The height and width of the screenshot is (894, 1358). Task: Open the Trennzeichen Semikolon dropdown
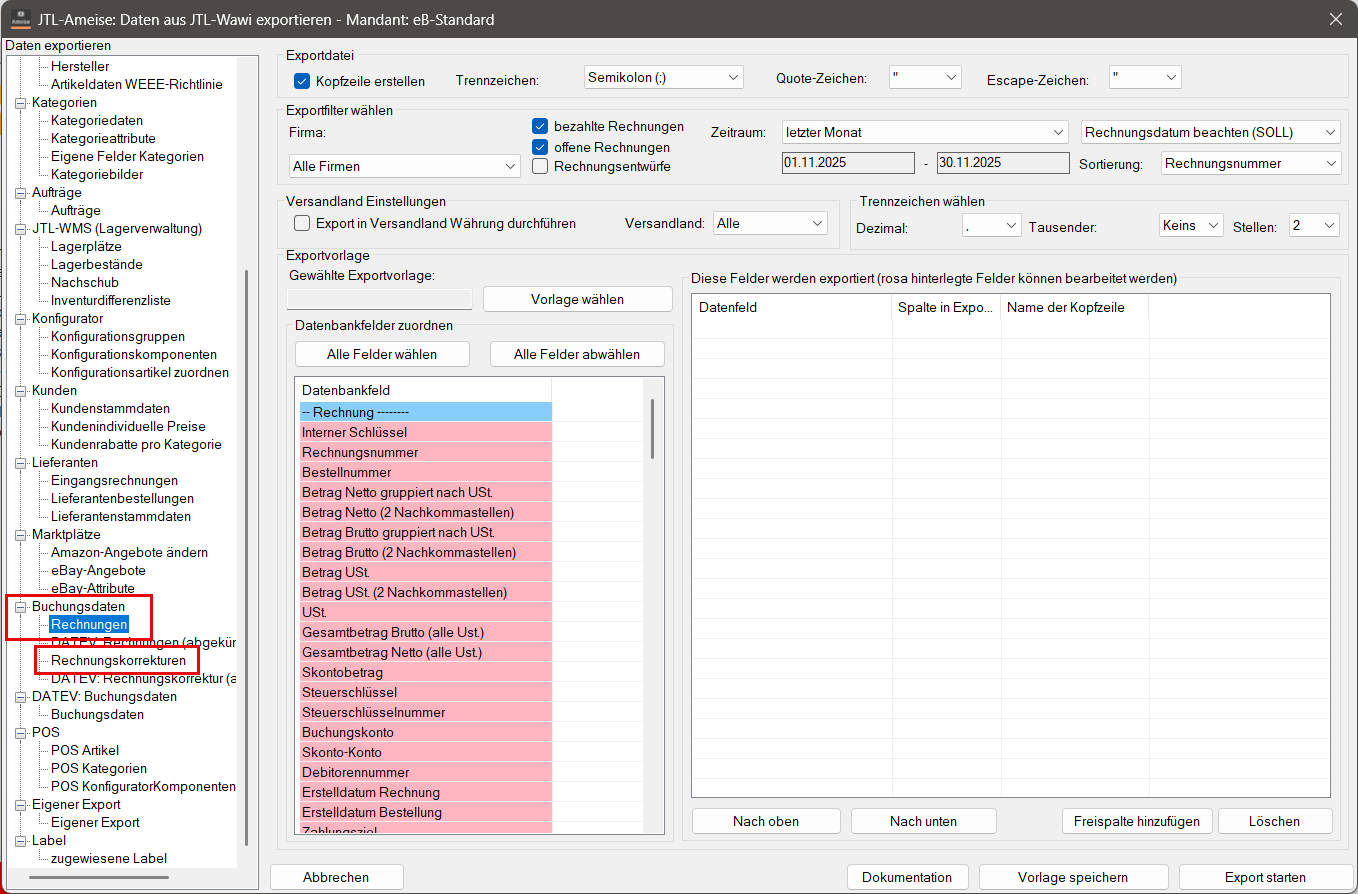[x=664, y=77]
